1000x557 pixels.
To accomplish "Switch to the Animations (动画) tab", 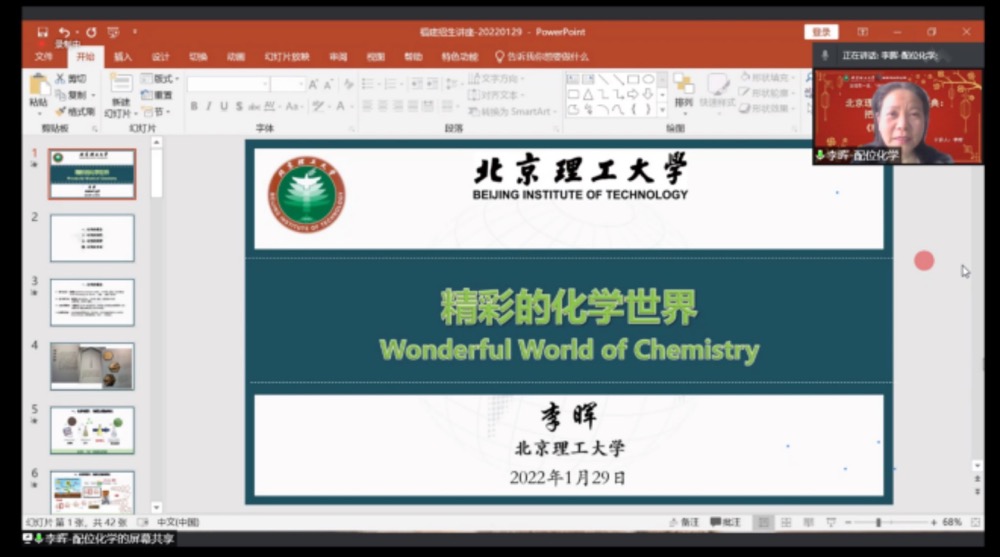I will 235,57.
